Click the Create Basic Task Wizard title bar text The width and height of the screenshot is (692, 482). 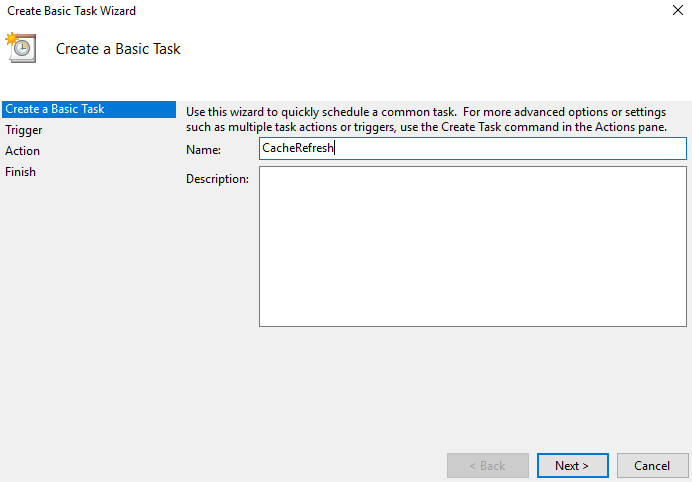(72, 11)
